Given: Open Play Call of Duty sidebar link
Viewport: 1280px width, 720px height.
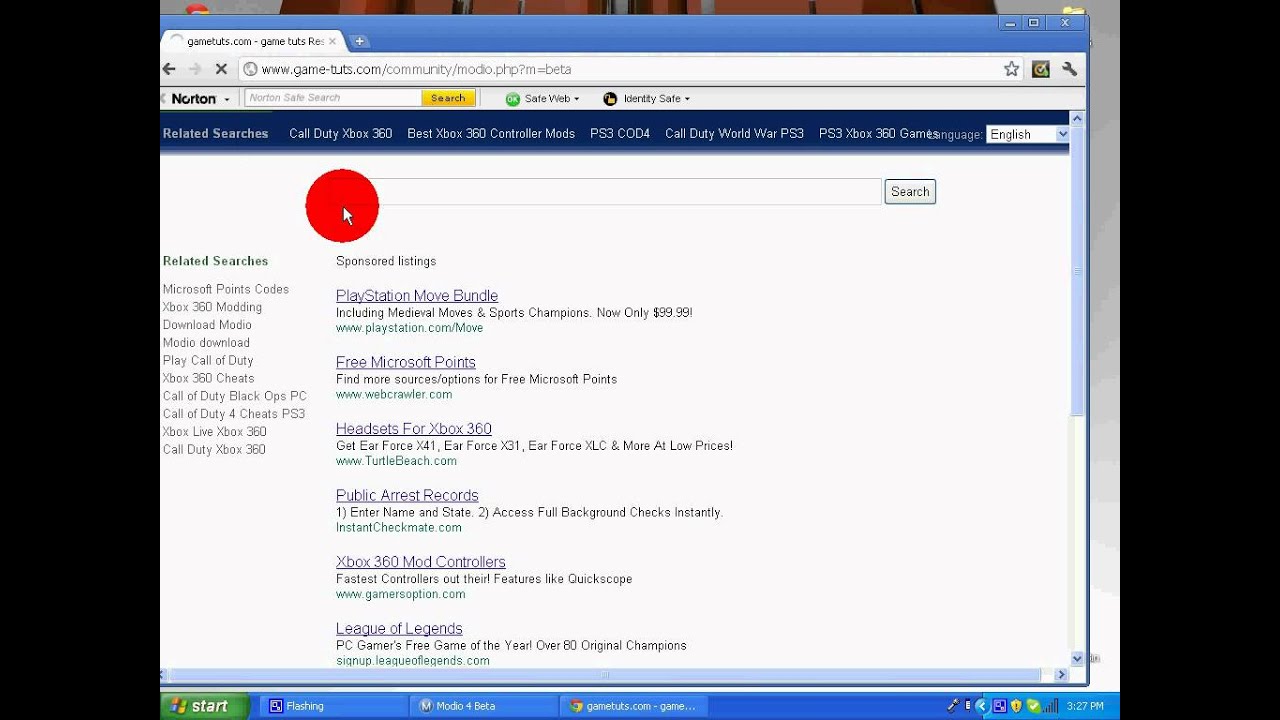Looking at the screenshot, I should [x=208, y=361].
